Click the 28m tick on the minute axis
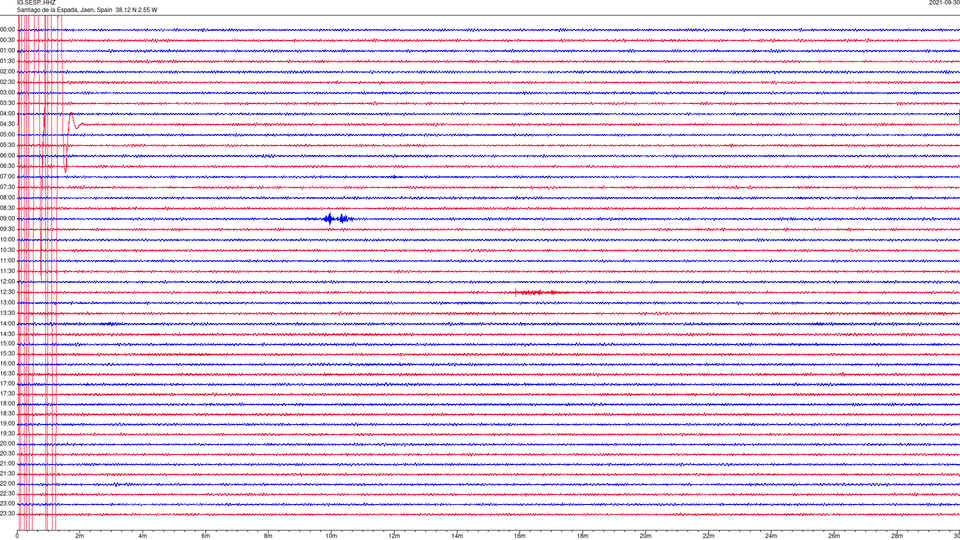 pyautogui.click(x=897, y=536)
